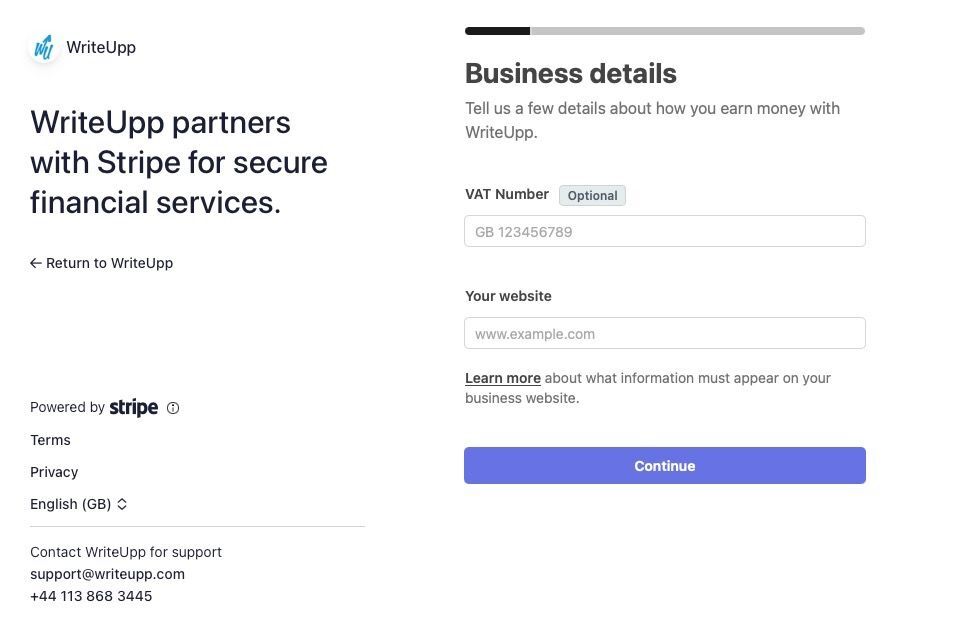Screen dimensions: 953x634
Task: Click the back arrow beside Return to WriteUpp
Action: [36, 263]
